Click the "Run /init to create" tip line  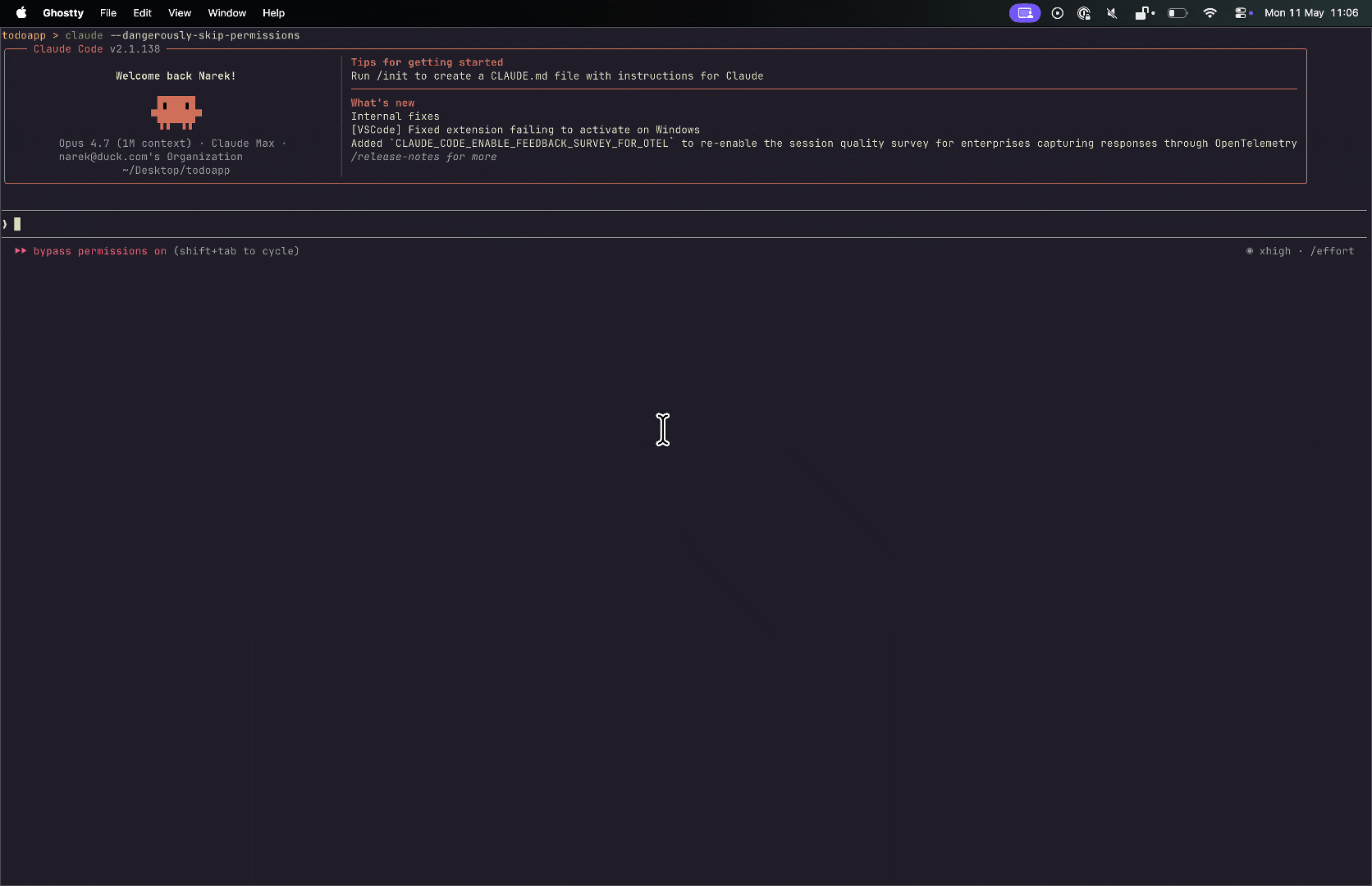[557, 75]
